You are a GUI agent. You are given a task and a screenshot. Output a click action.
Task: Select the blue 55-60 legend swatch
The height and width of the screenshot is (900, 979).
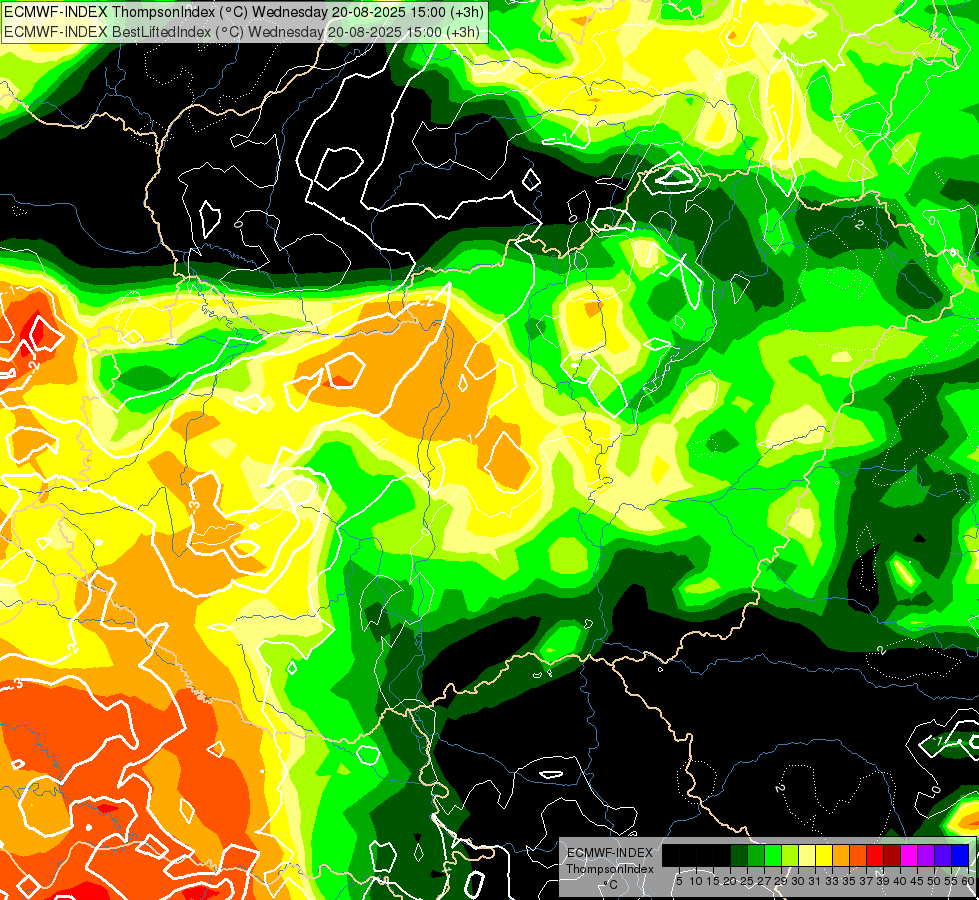pos(960,855)
